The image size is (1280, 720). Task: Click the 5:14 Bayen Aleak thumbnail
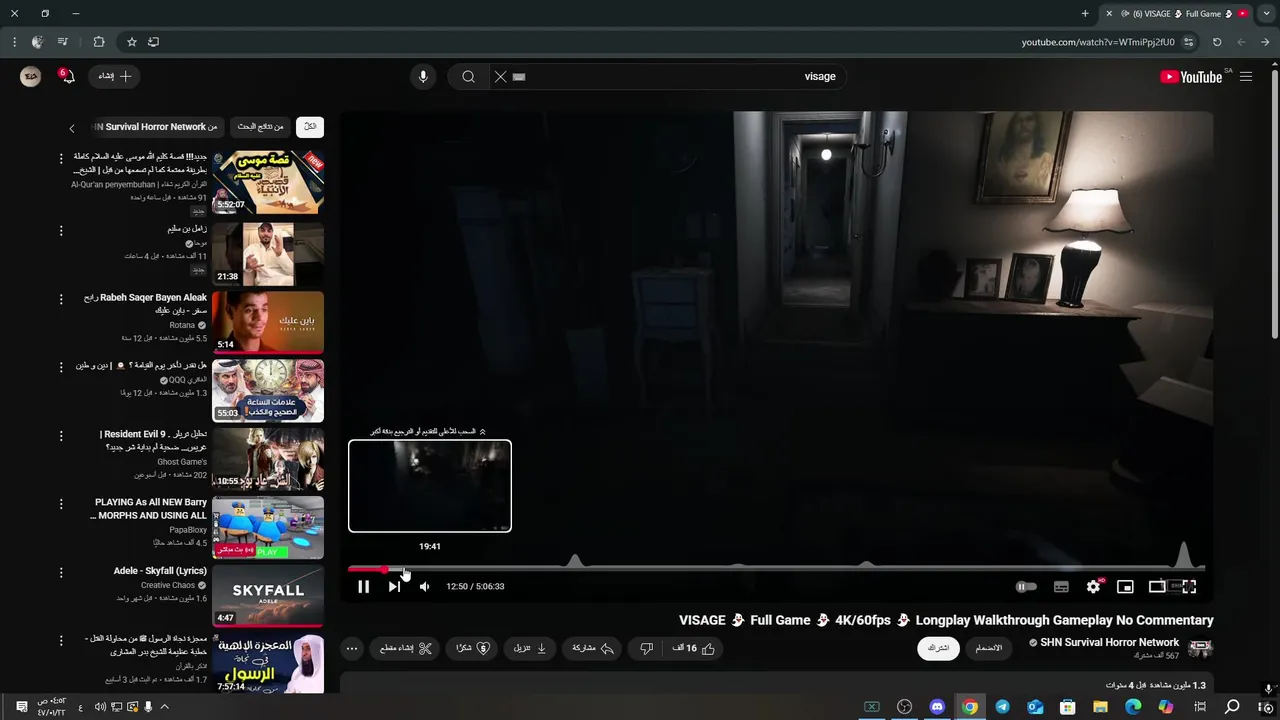(x=268, y=322)
